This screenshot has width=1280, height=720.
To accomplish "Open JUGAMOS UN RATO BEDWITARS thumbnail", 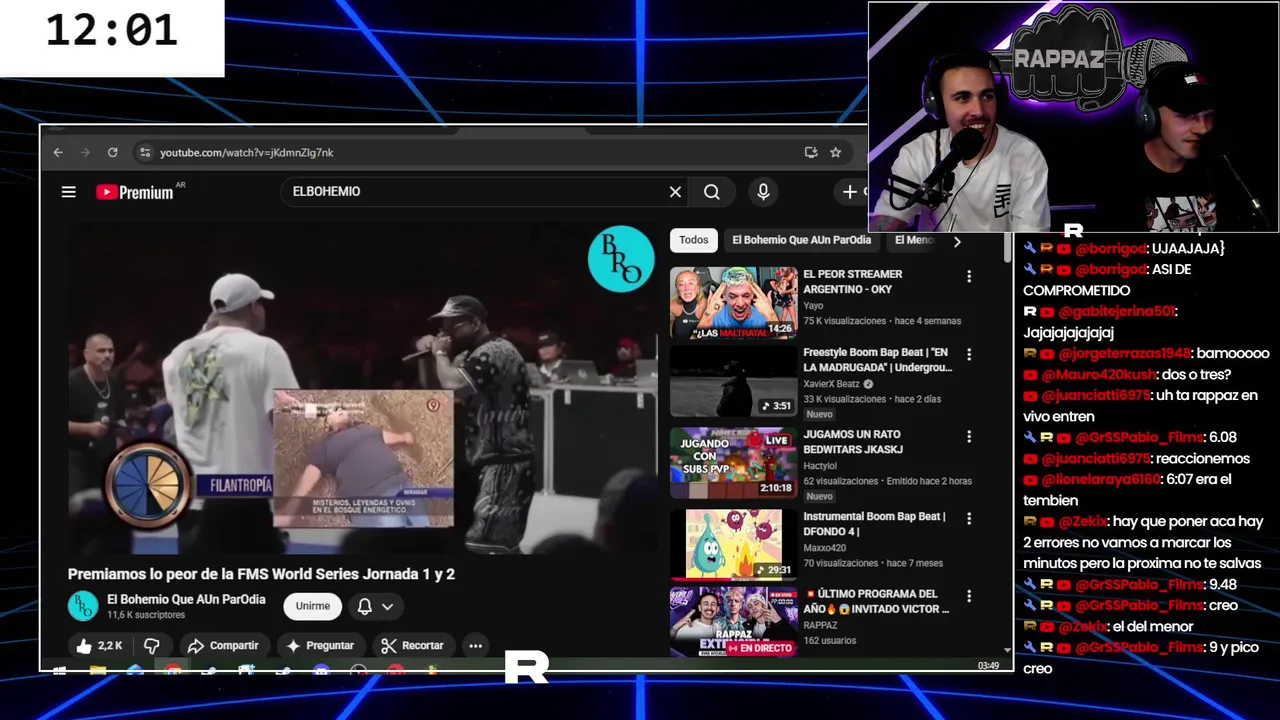I will (x=734, y=463).
